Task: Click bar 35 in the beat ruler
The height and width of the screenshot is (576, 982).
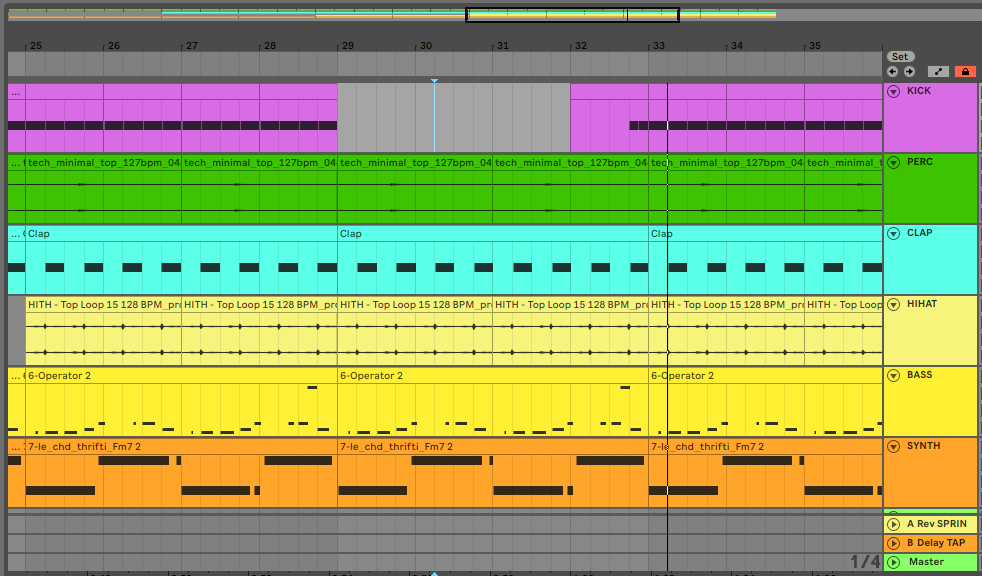Action: coord(814,46)
